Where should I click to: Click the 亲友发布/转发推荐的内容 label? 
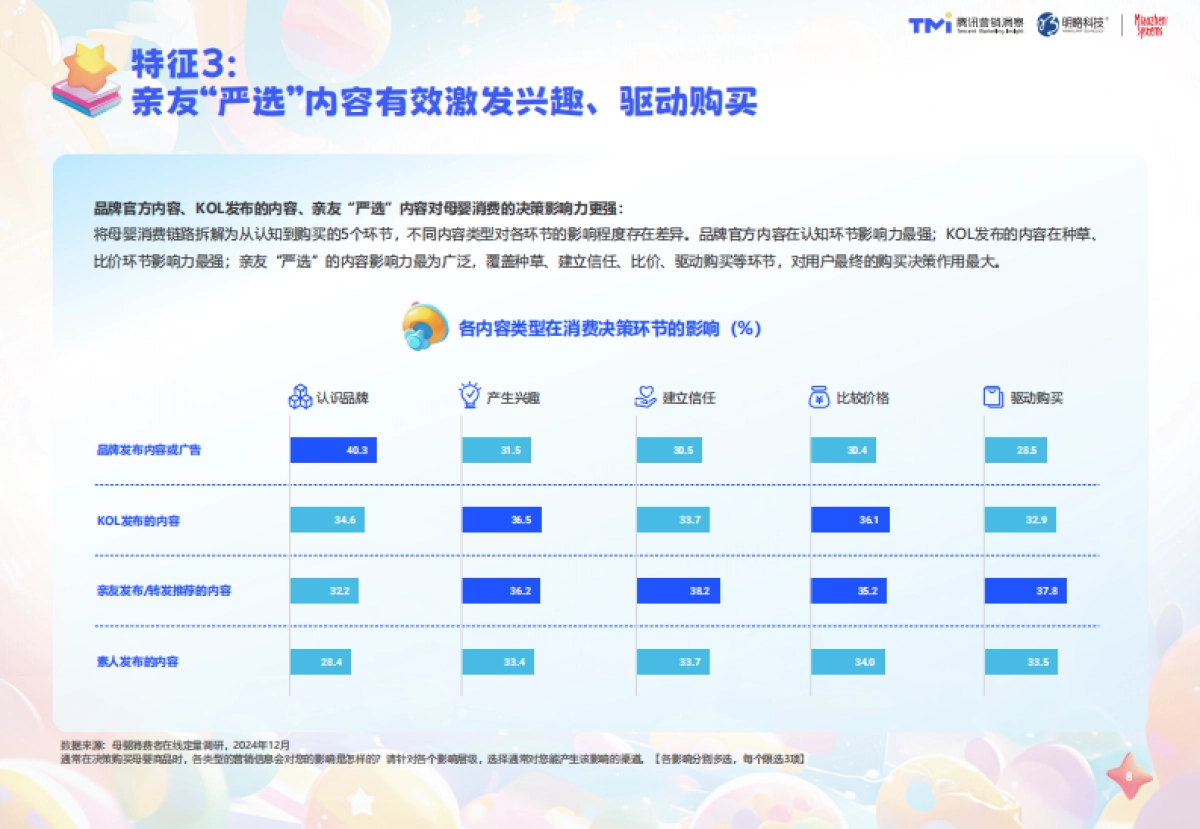[x=163, y=591]
